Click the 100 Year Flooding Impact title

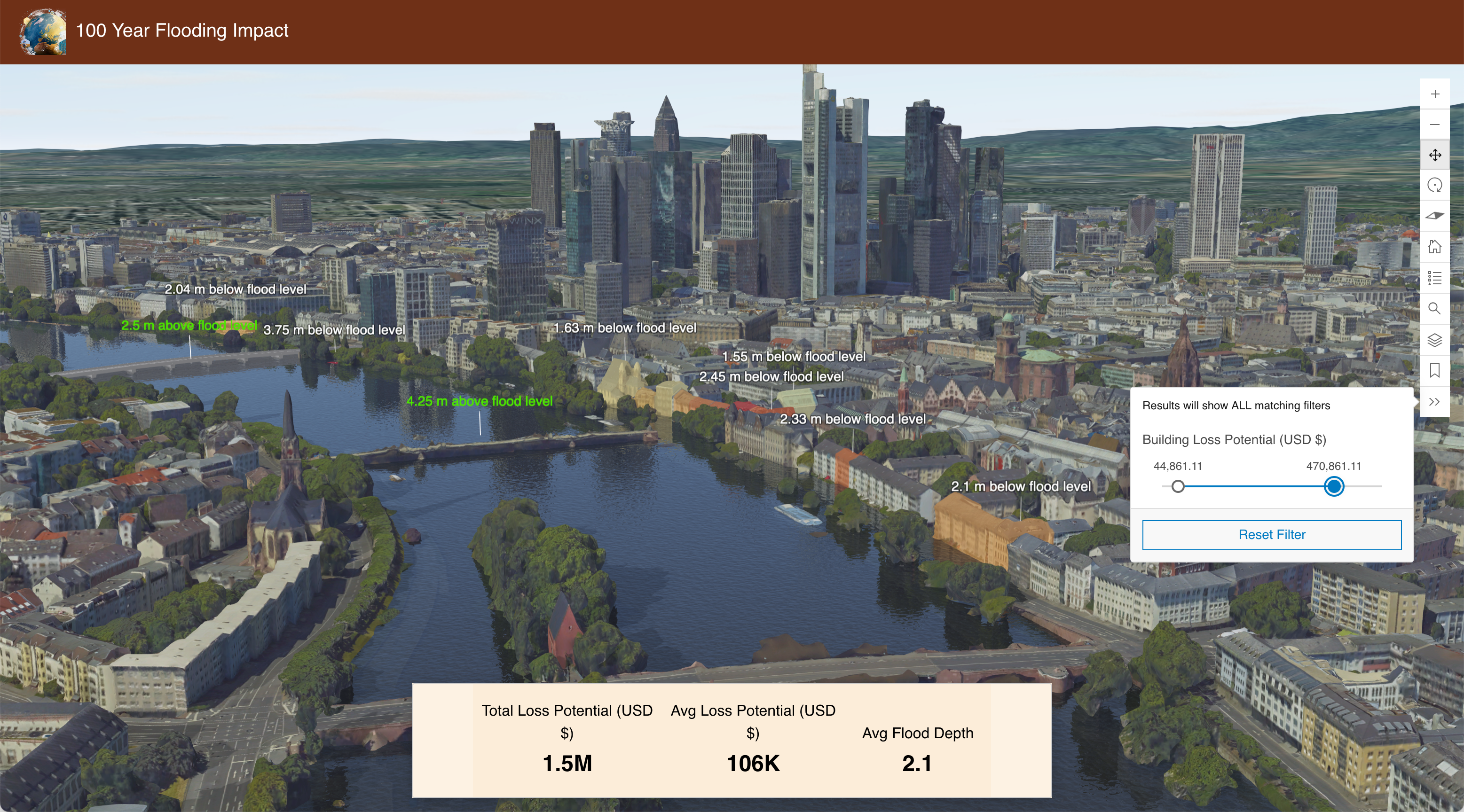(x=182, y=31)
